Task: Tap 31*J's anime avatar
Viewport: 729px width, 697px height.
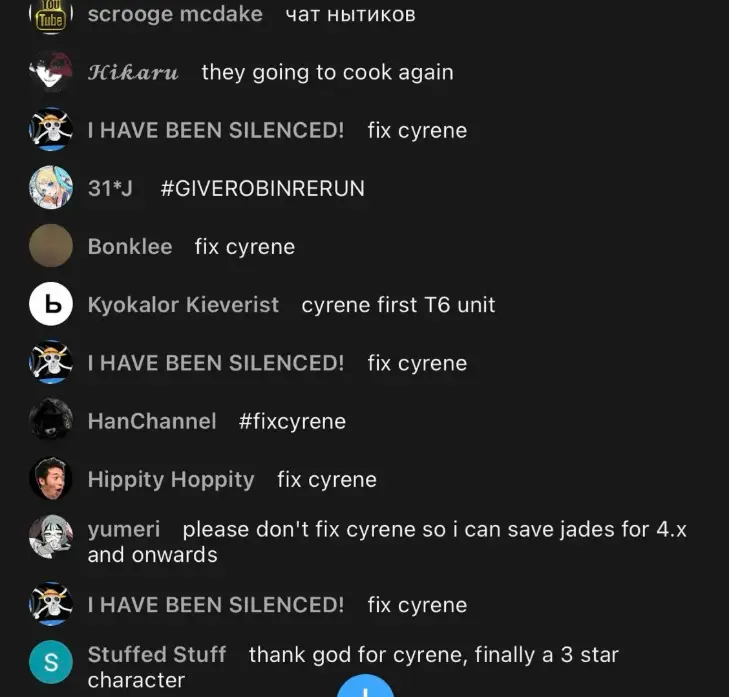Action: pos(51,187)
